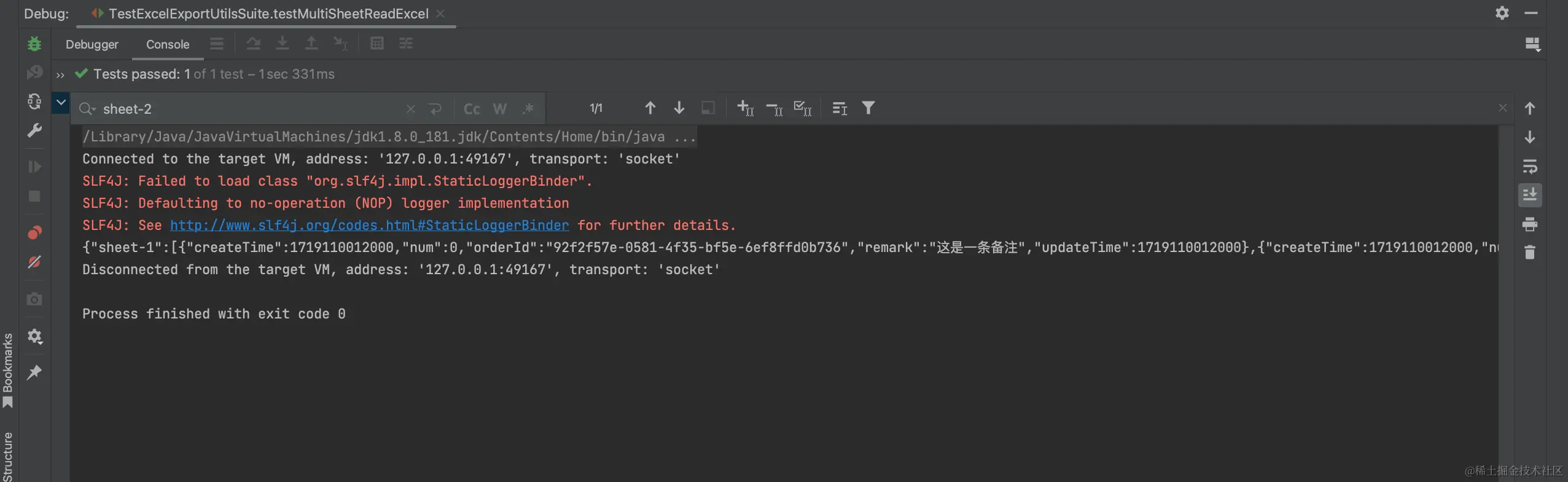
Task: Go to previous search occurrence
Action: click(x=650, y=108)
